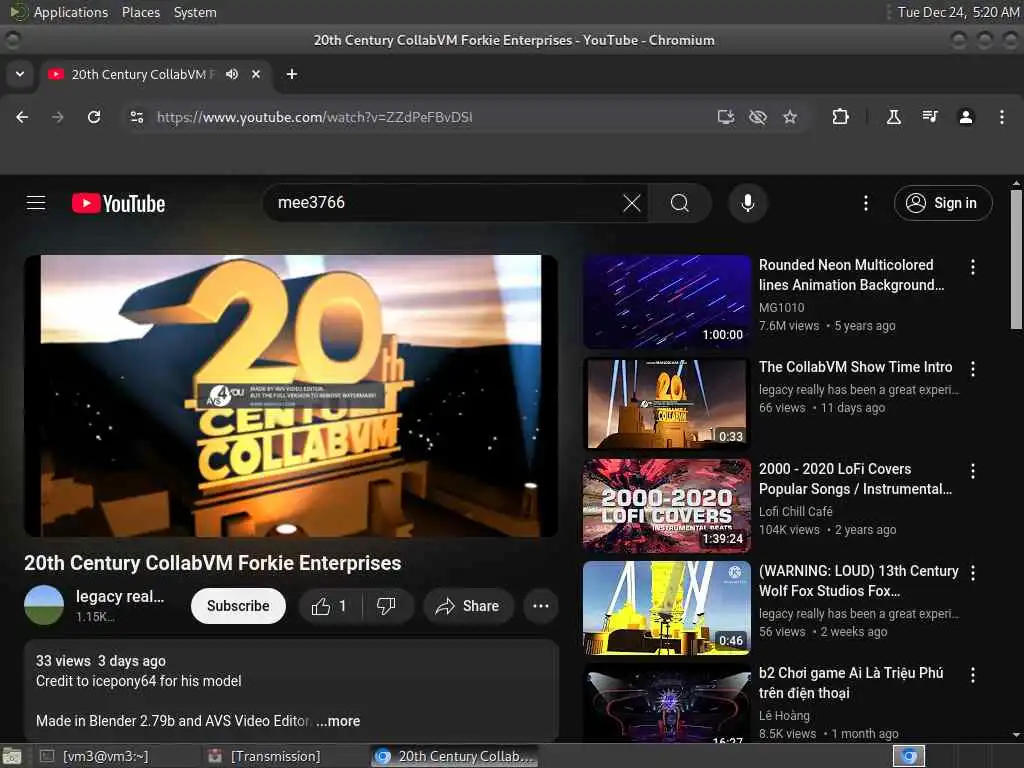Image resolution: width=1024 pixels, height=768 pixels.
Task: Clear the search box with X icon
Action: click(x=632, y=203)
